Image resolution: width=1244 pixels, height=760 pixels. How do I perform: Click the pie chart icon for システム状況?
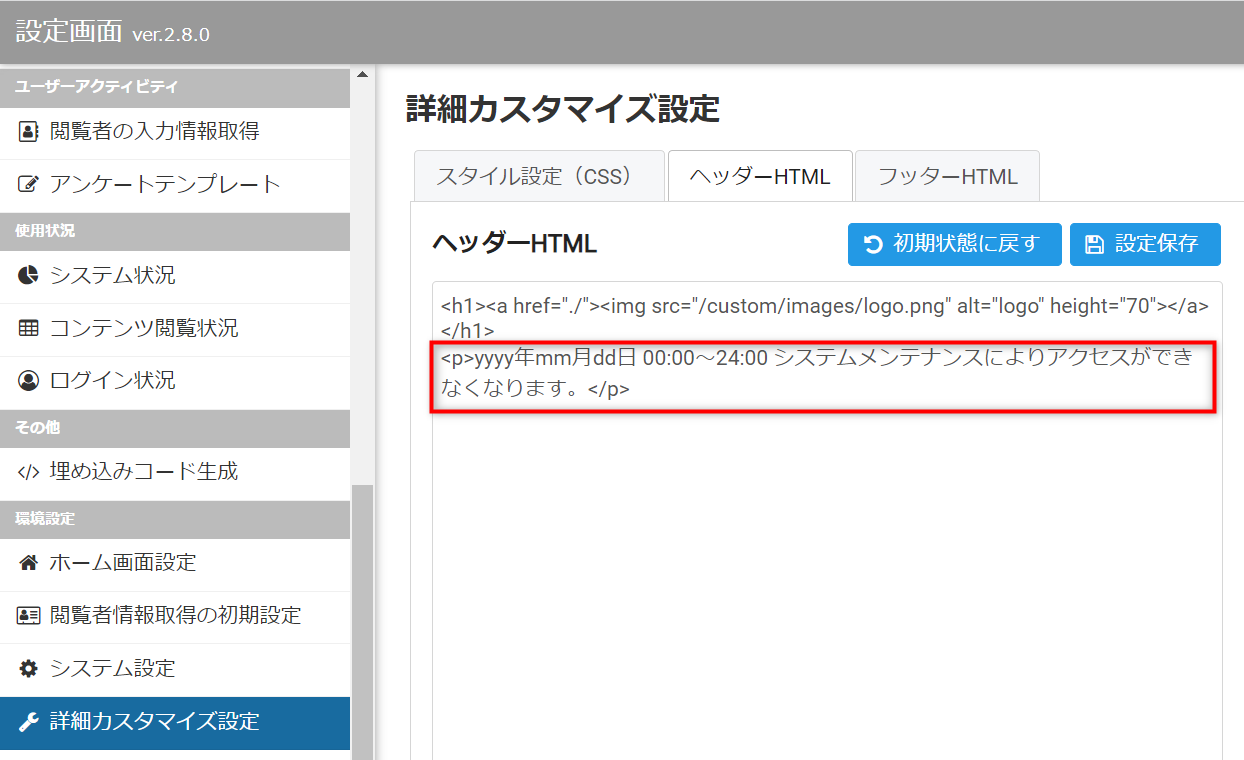29,276
